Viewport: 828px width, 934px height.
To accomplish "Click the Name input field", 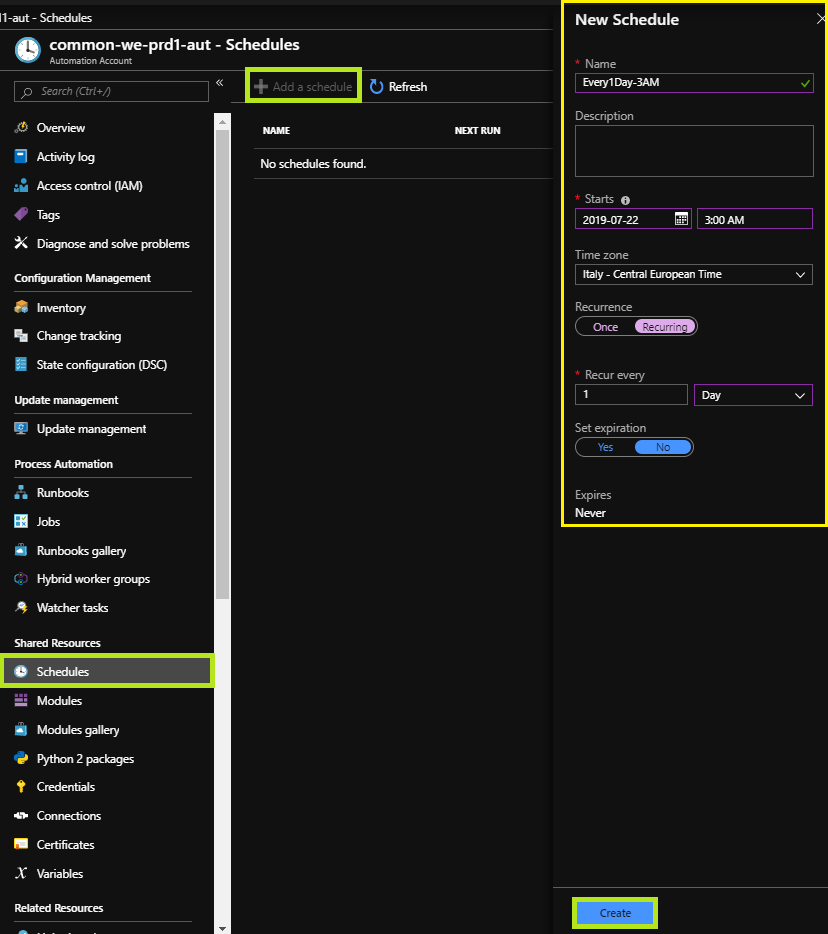I will (x=694, y=83).
